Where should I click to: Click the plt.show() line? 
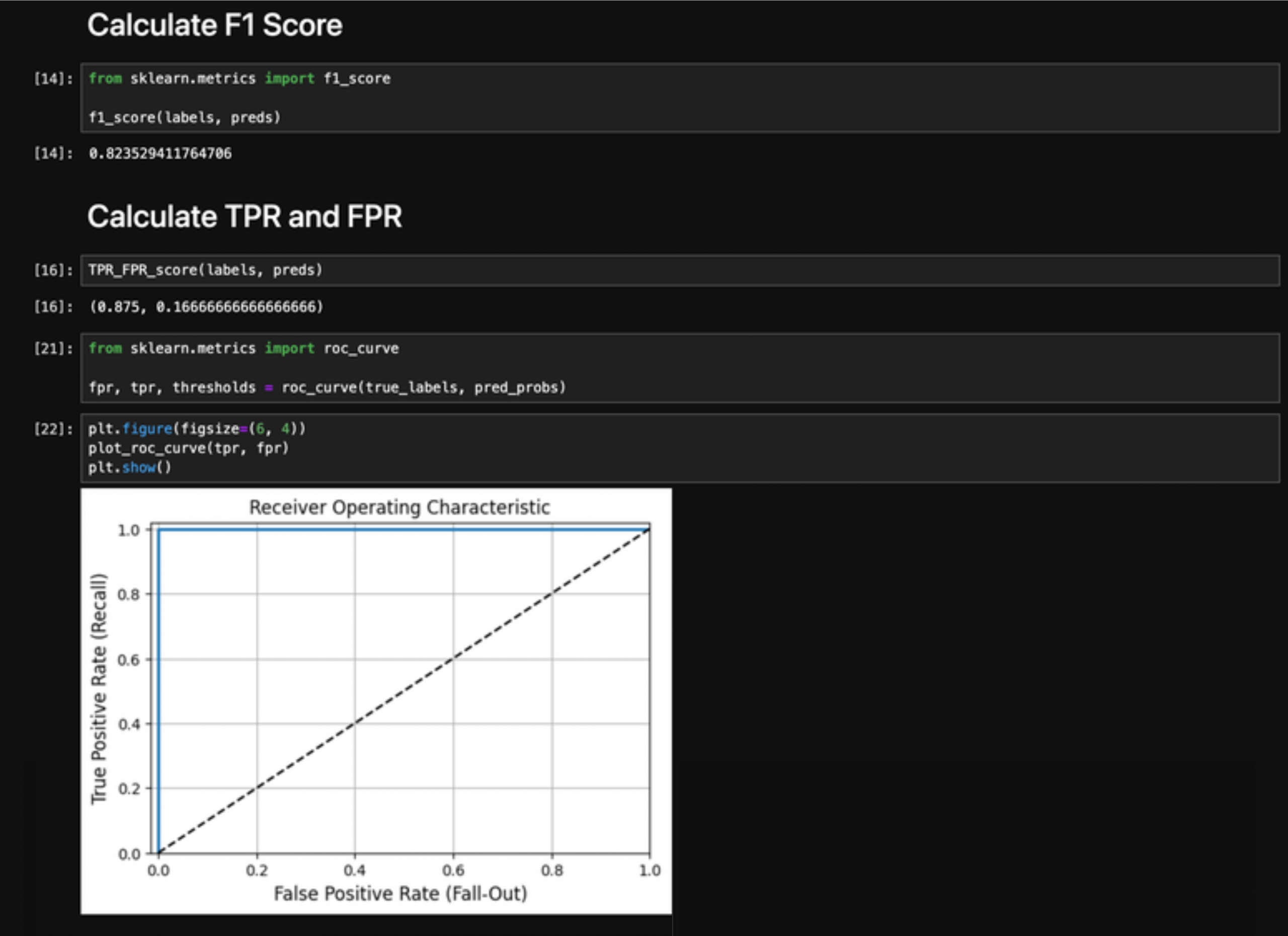click(x=129, y=467)
